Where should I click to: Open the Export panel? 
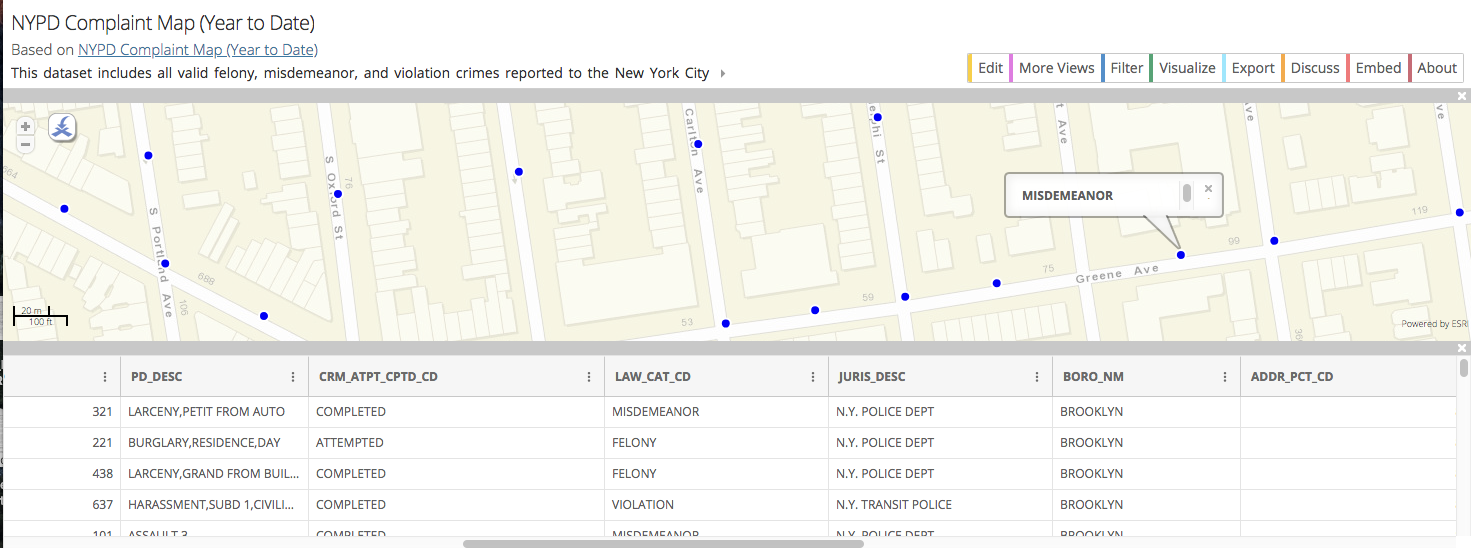(1253, 68)
